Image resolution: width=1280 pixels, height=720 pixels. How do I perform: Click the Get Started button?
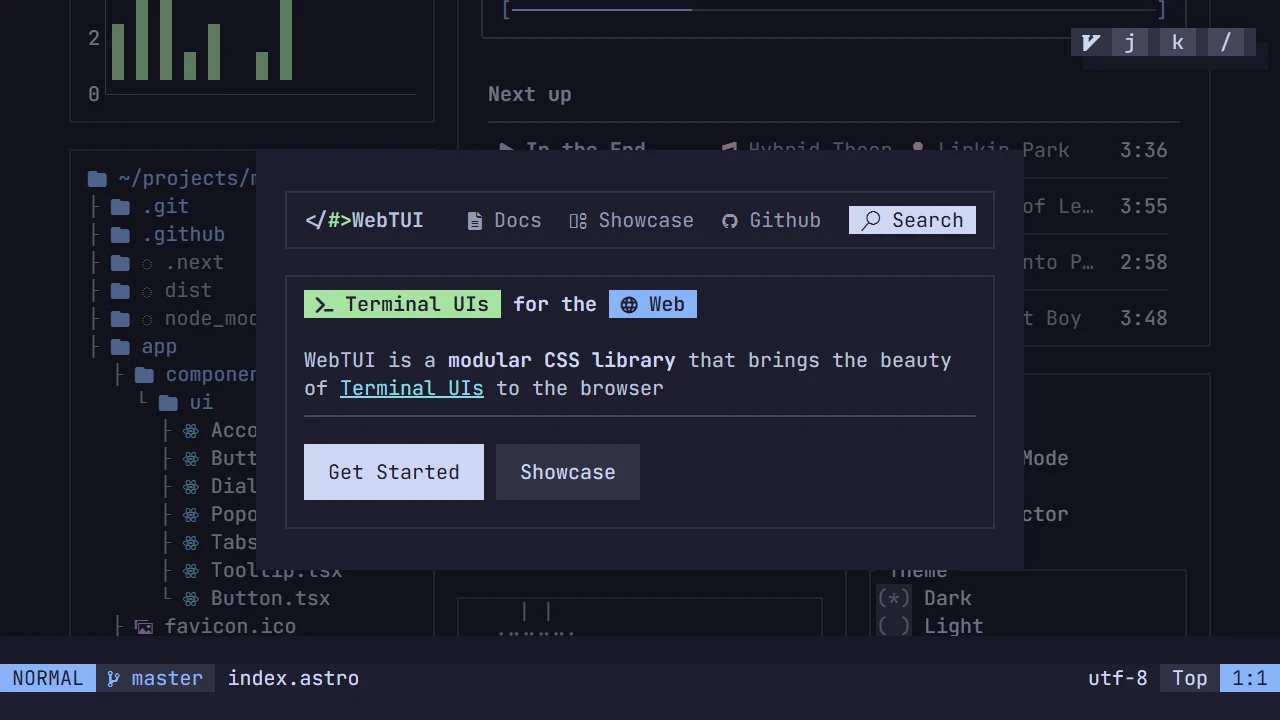393,471
